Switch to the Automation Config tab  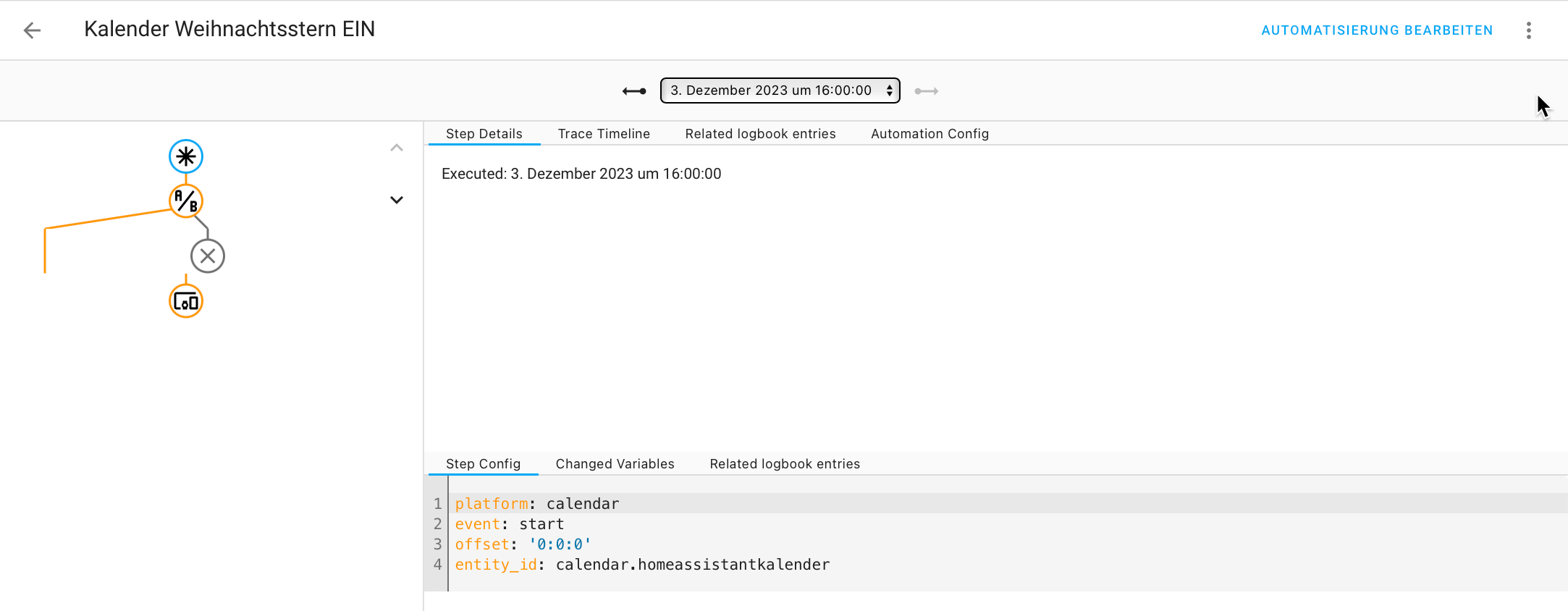[930, 134]
